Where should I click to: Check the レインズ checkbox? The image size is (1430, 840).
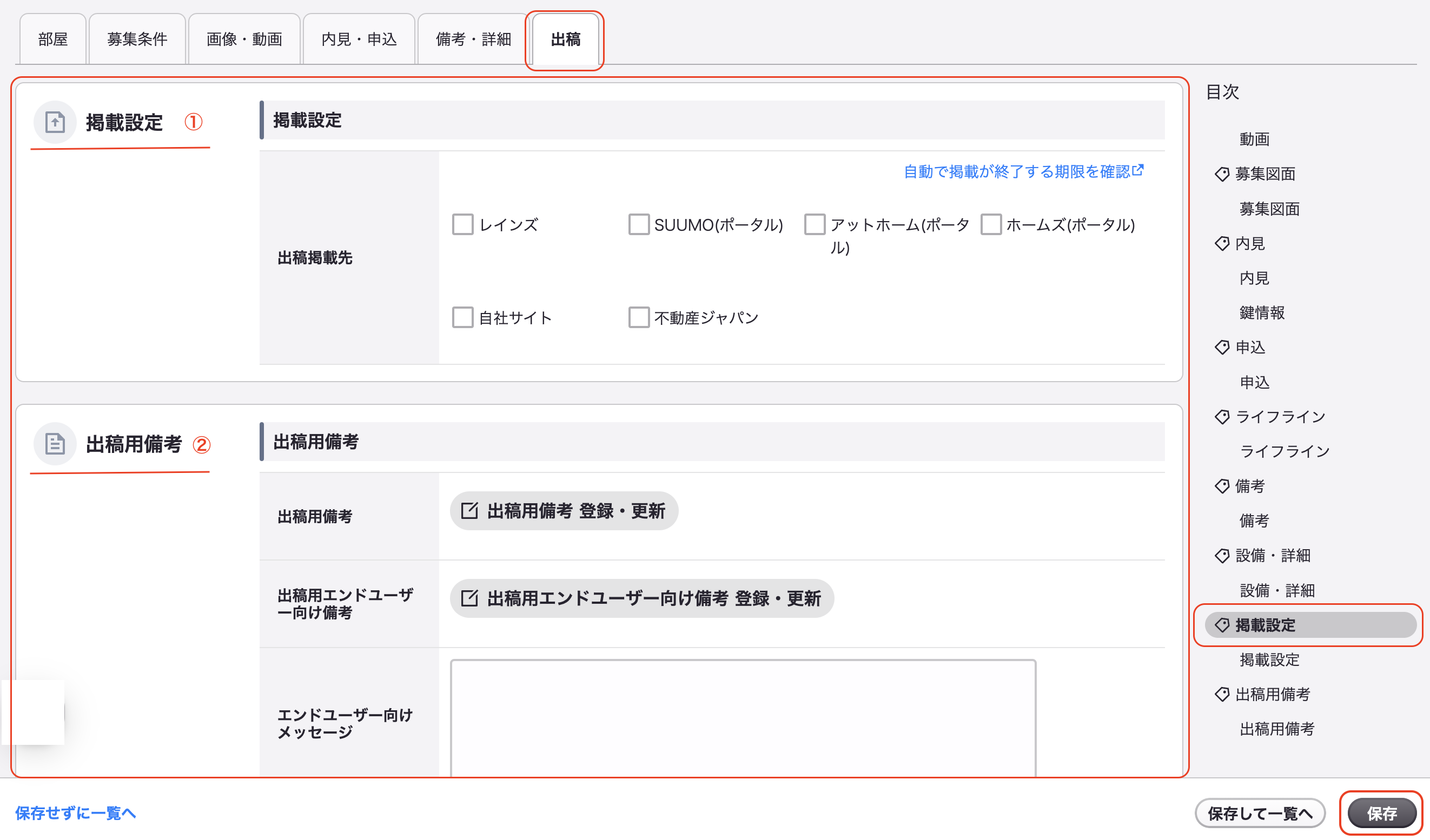pos(462,225)
